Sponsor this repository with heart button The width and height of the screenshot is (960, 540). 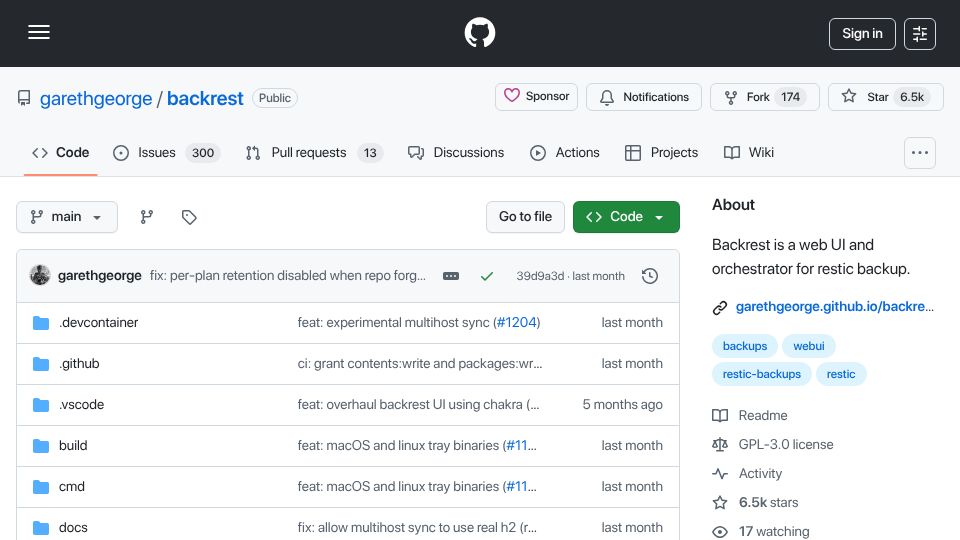coord(536,97)
